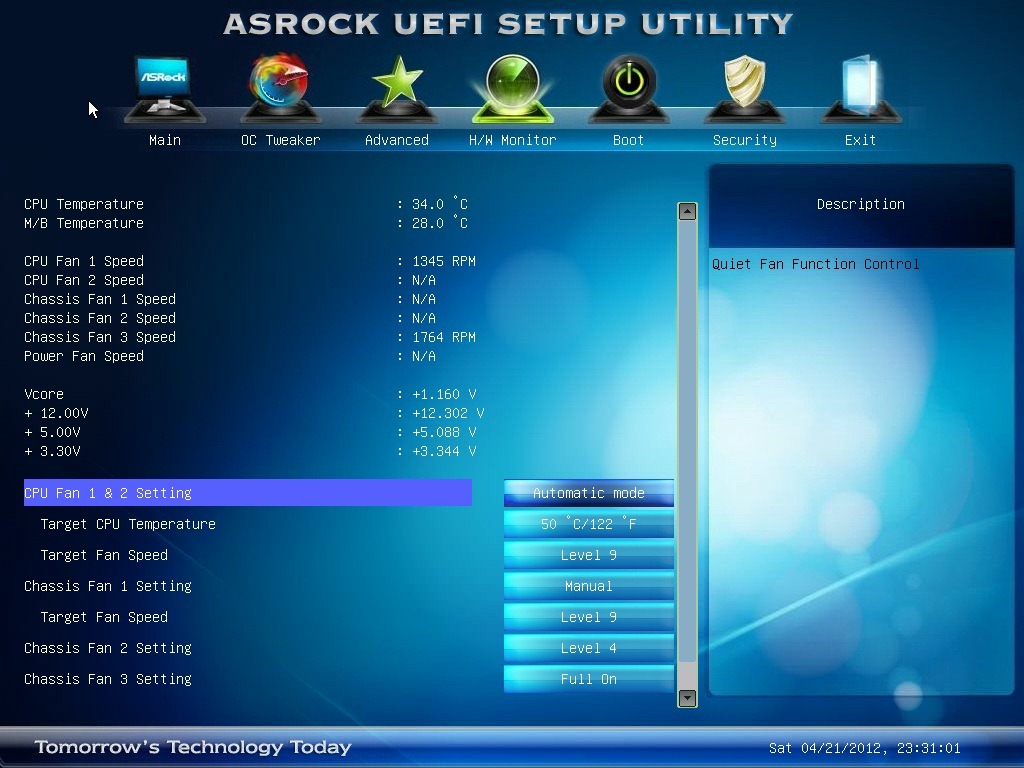Open CPU Target Fan Speed Level 9 option
The height and width of the screenshot is (768, 1024).
(588, 555)
